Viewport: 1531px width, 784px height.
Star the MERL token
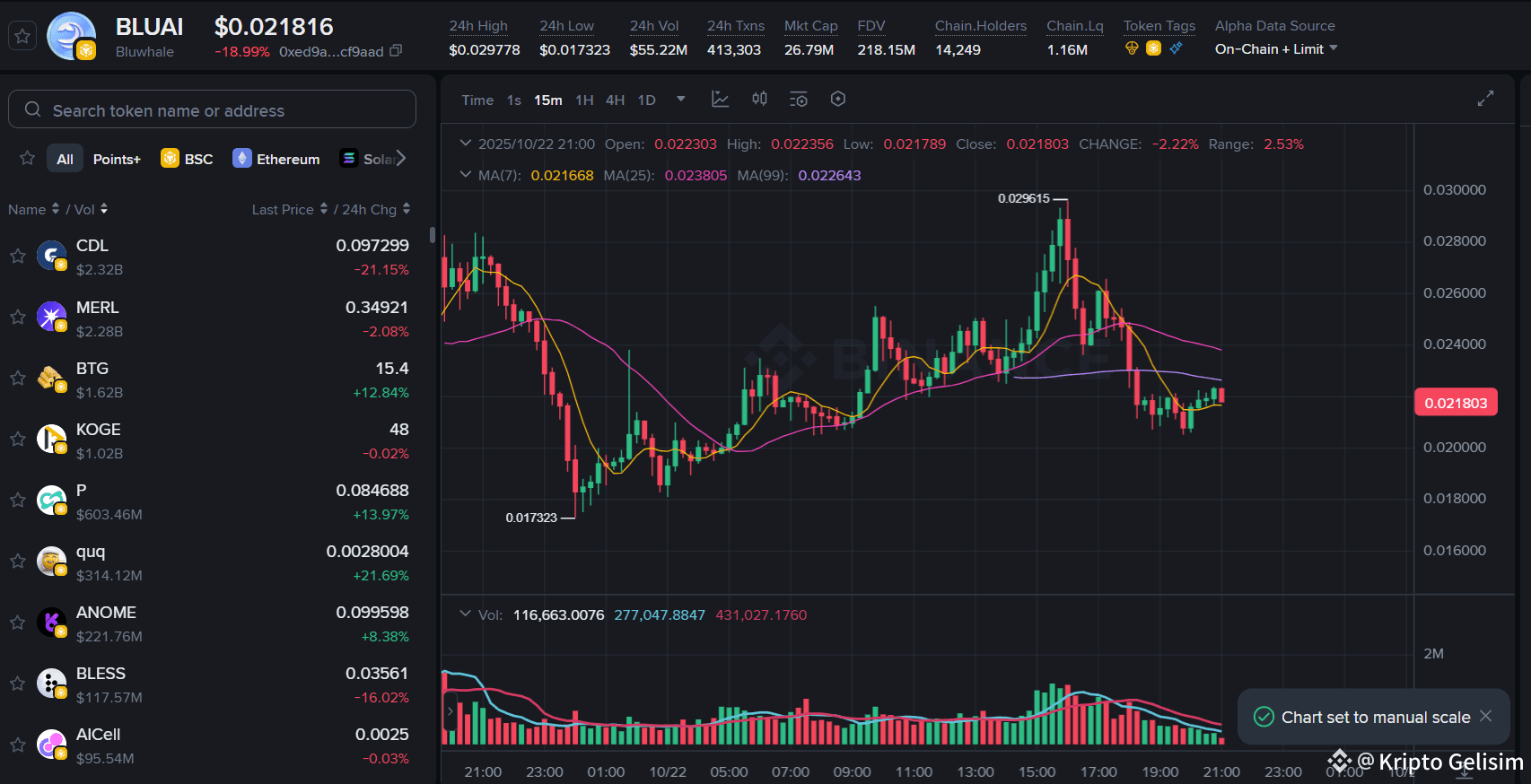[17, 317]
